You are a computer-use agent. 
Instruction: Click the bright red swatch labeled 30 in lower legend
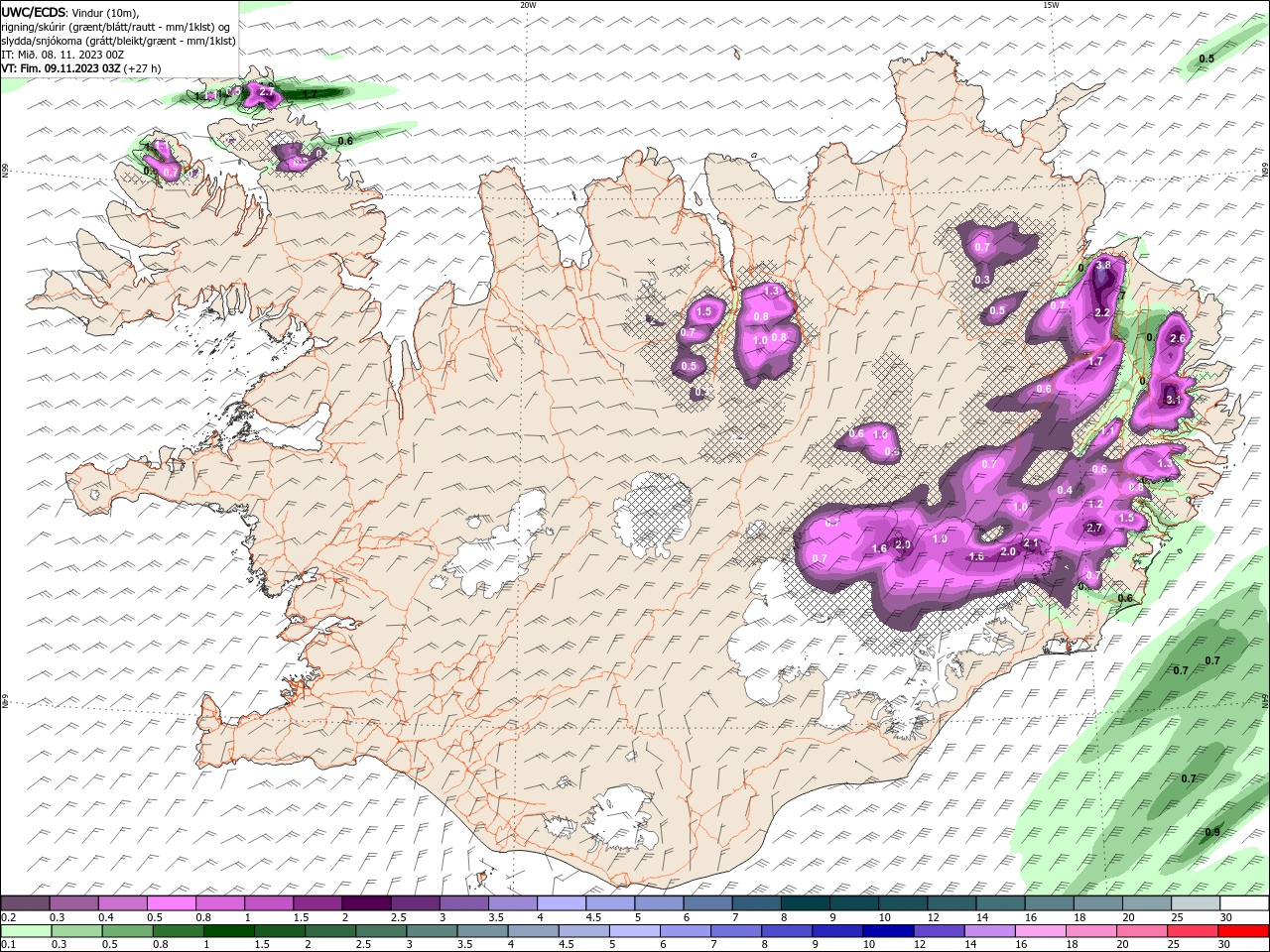pyautogui.click(x=1244, y=931)
